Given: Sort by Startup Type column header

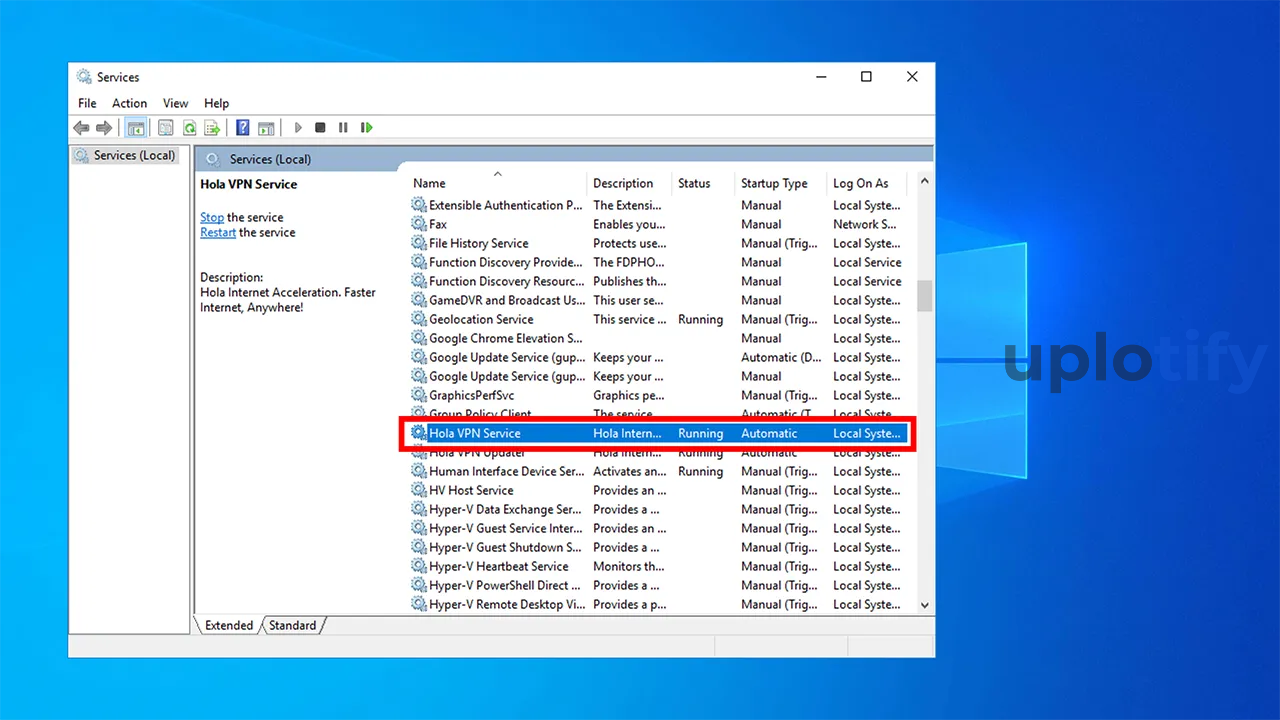Looking at the screenshot, I should click(781, 183).
